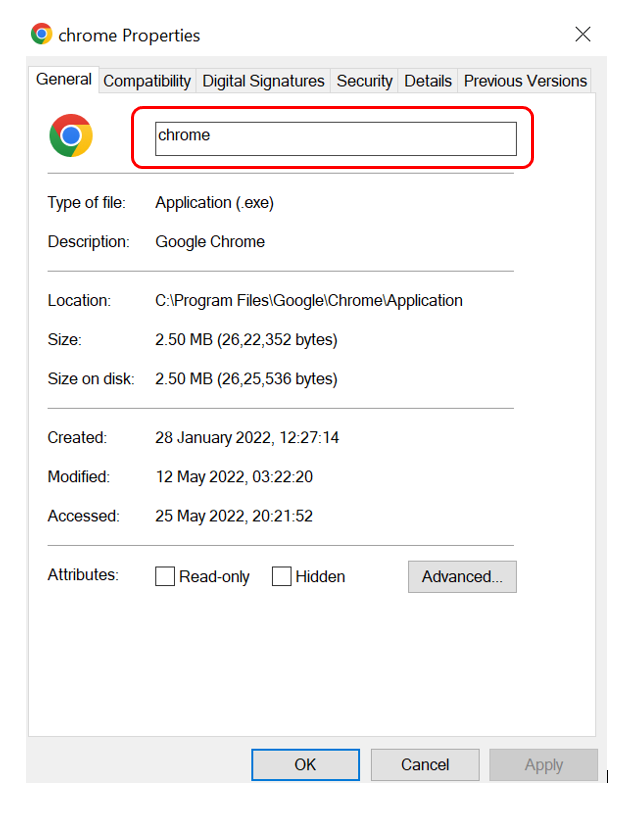Viewport: 624px width, 813px height.
Task: View the Details tab
Action: 428,81
